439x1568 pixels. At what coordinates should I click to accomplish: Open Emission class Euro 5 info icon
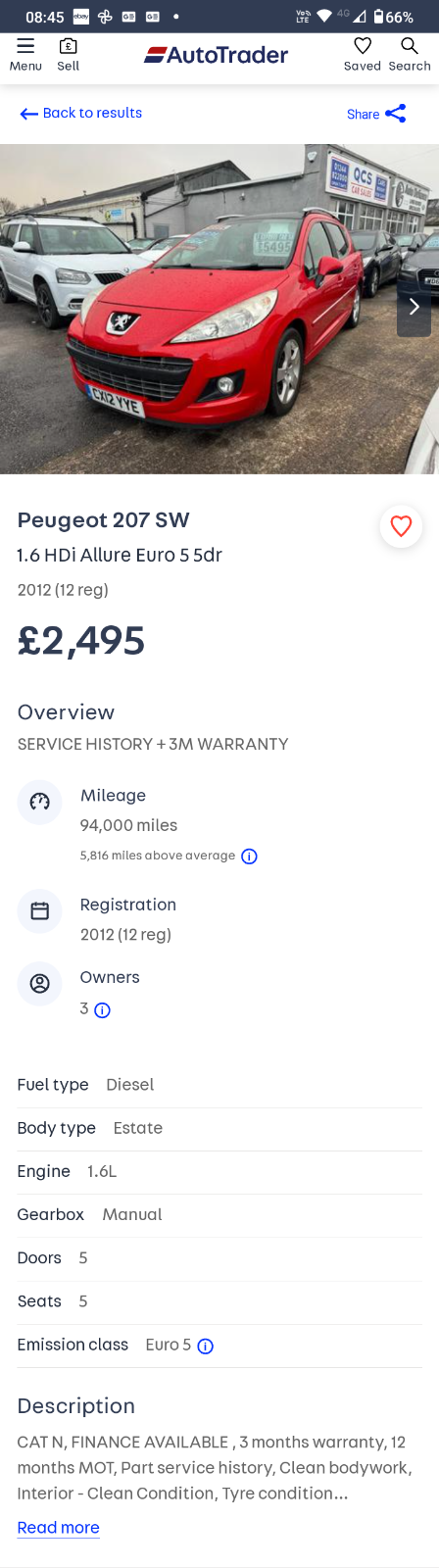pos(206,1347)
